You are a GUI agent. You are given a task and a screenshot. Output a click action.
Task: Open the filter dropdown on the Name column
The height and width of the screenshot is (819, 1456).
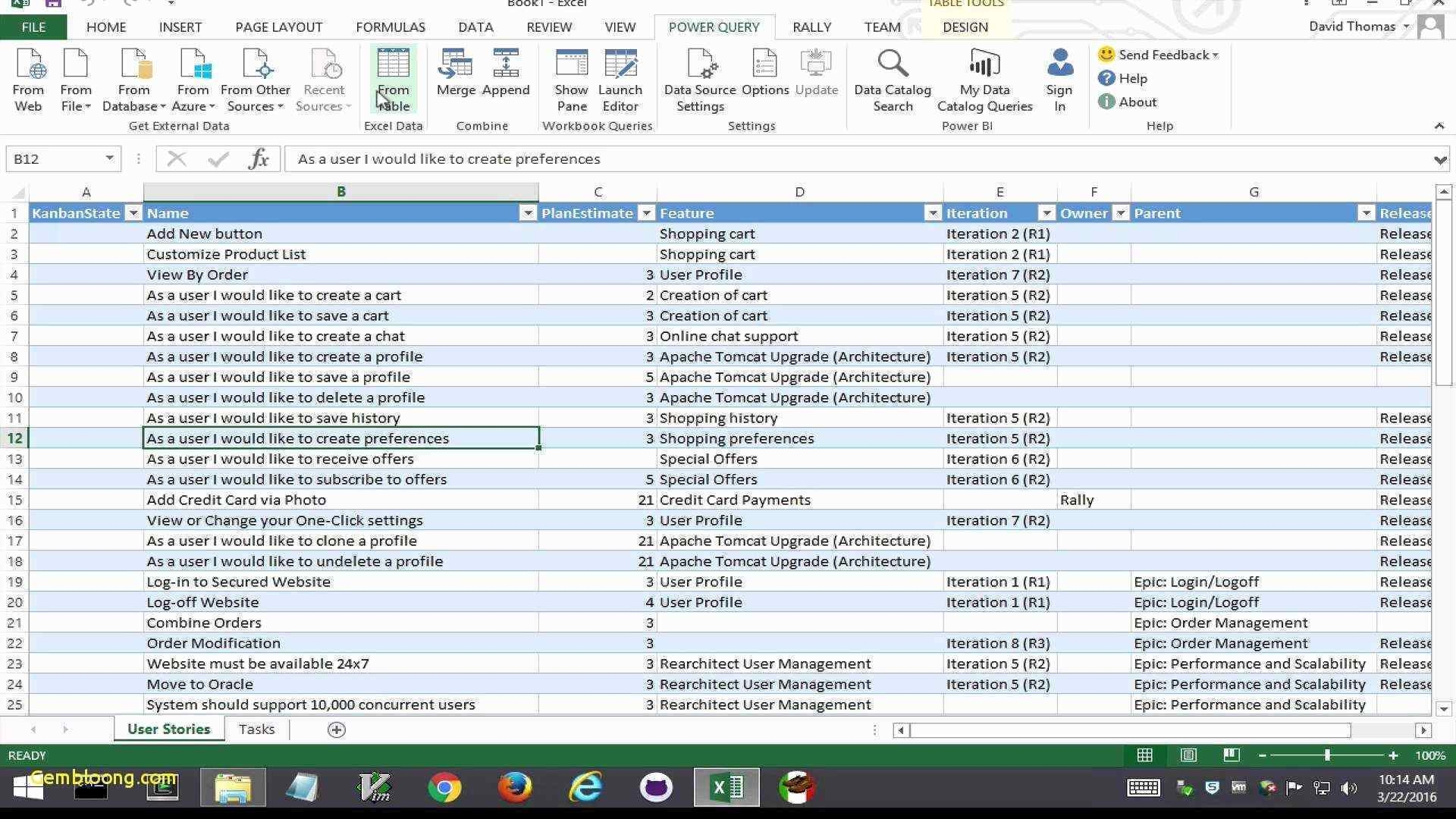point(528,213)
